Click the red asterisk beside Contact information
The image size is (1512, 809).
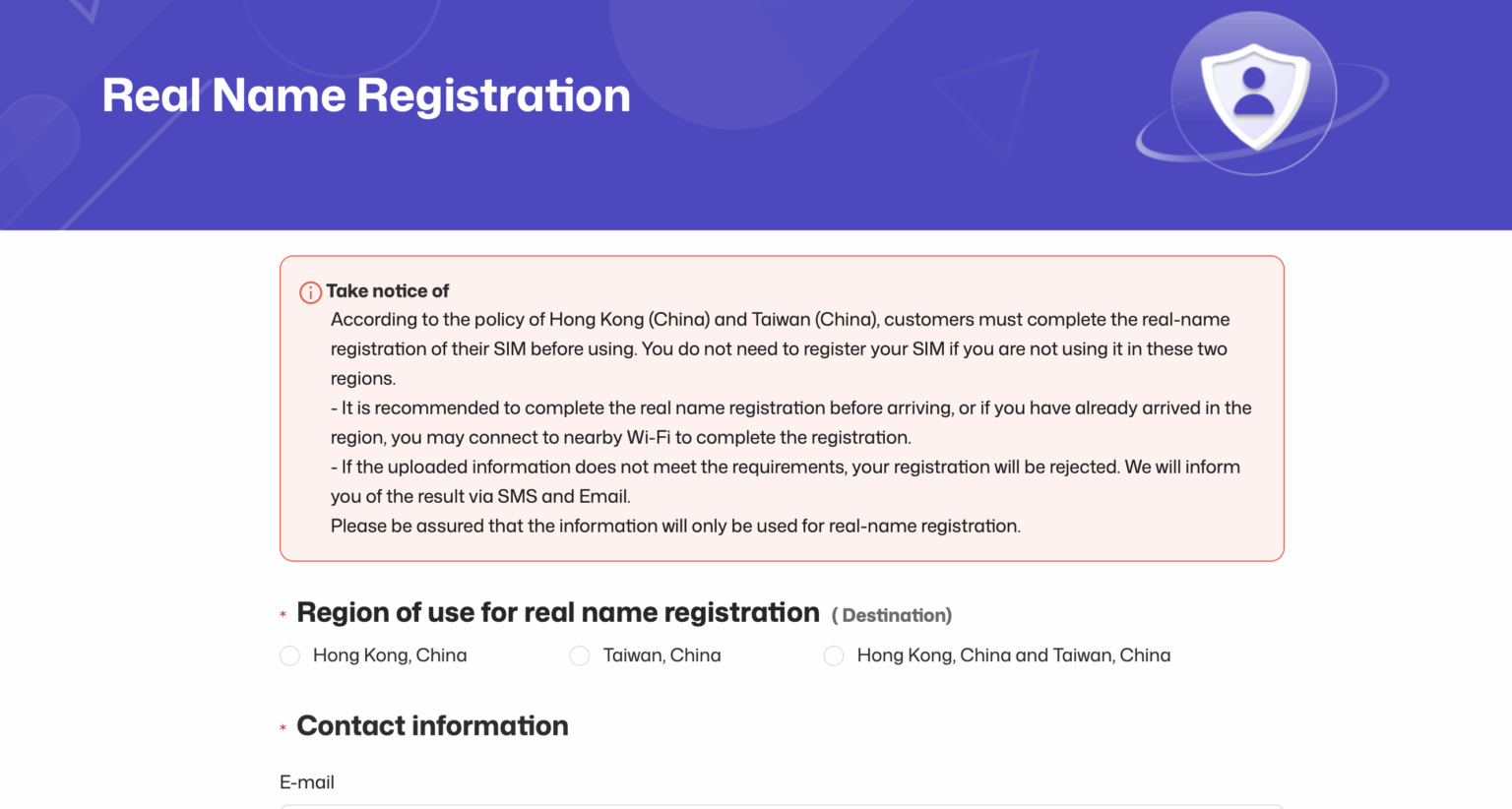click(282, 727)
